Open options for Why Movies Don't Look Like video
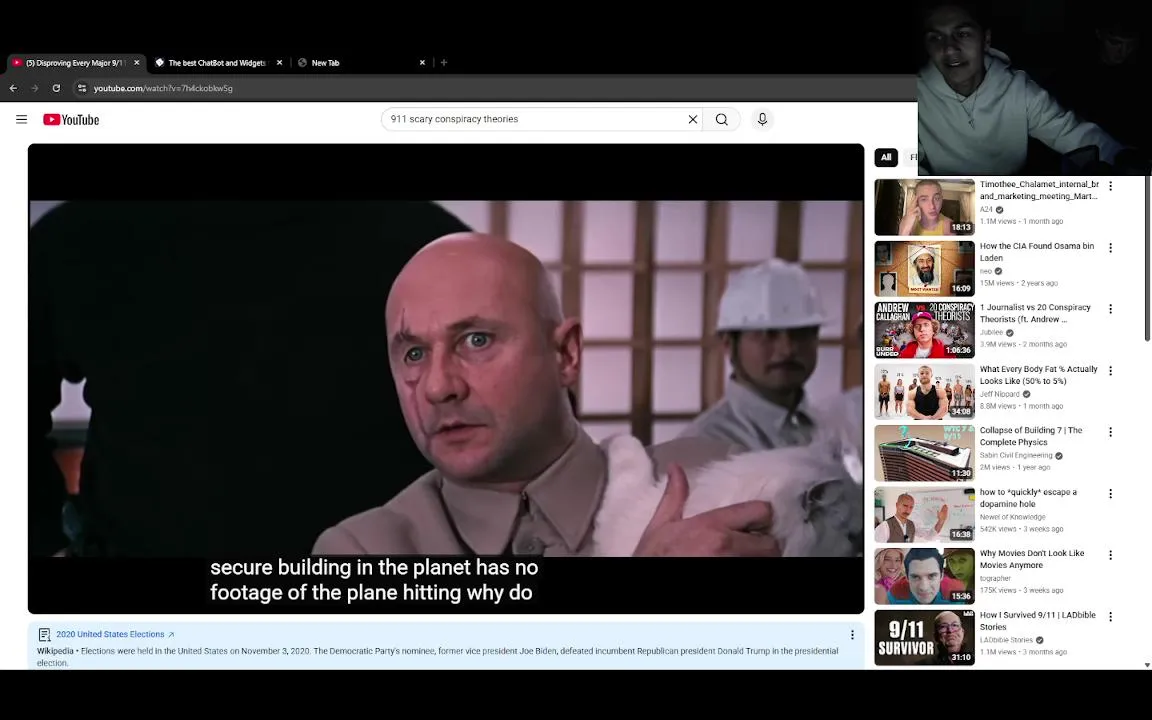This screenshot has height=720, width=1152. click(x=1110, y=555)
